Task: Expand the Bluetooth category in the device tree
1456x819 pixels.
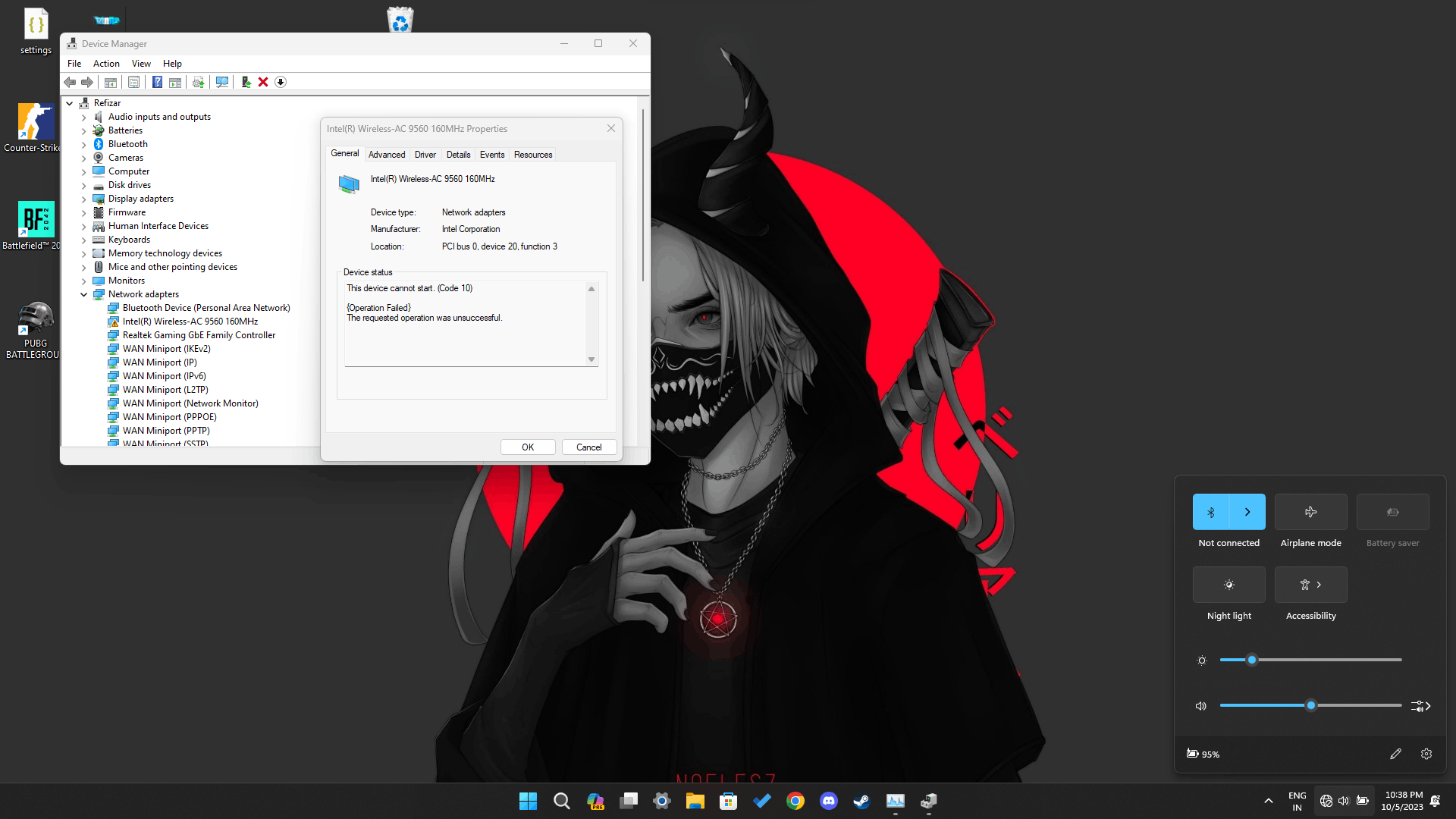Action: click(84, 143)
